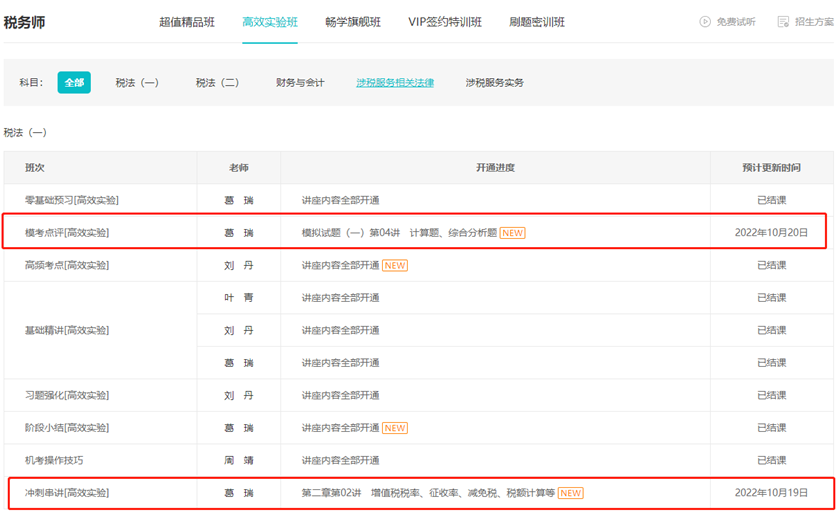The height and width of the screenshot is (514, 840).
Task: Click the 涉税服务相关法律 subject link
Action: [395, 83]
